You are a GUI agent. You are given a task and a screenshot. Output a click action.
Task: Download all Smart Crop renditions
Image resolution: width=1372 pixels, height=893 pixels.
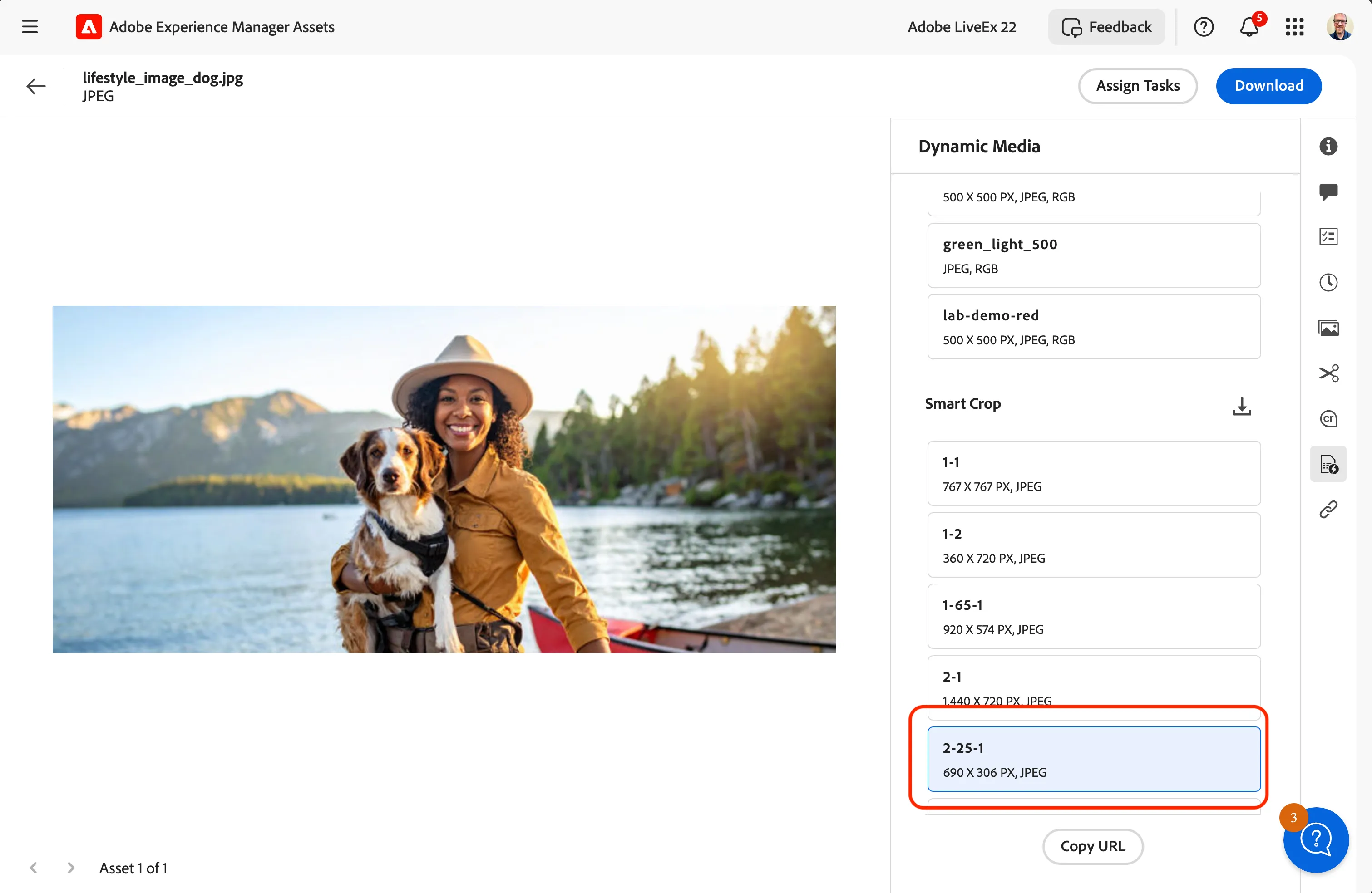(x=1242, y=406)
